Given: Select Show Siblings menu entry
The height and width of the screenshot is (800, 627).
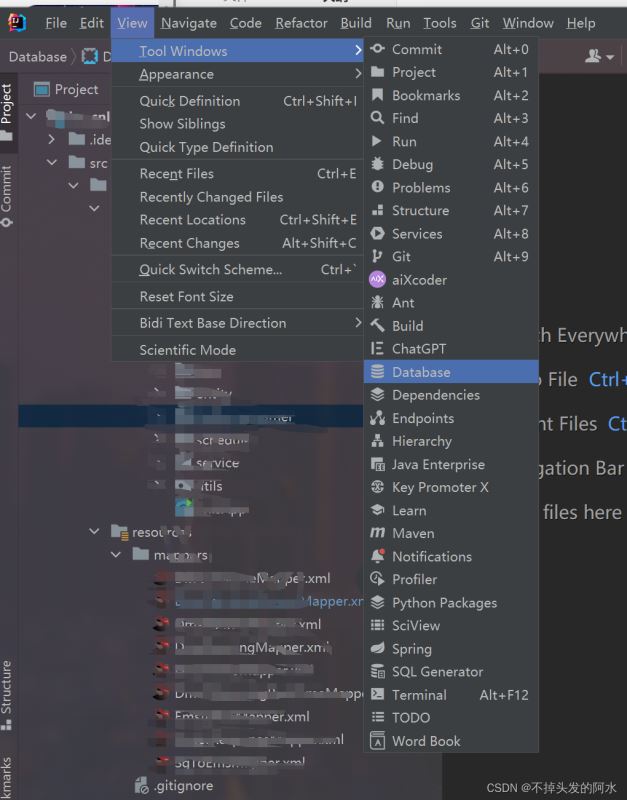Looking at the screenshot, I should pyautogui.click(x=237, y=124).
